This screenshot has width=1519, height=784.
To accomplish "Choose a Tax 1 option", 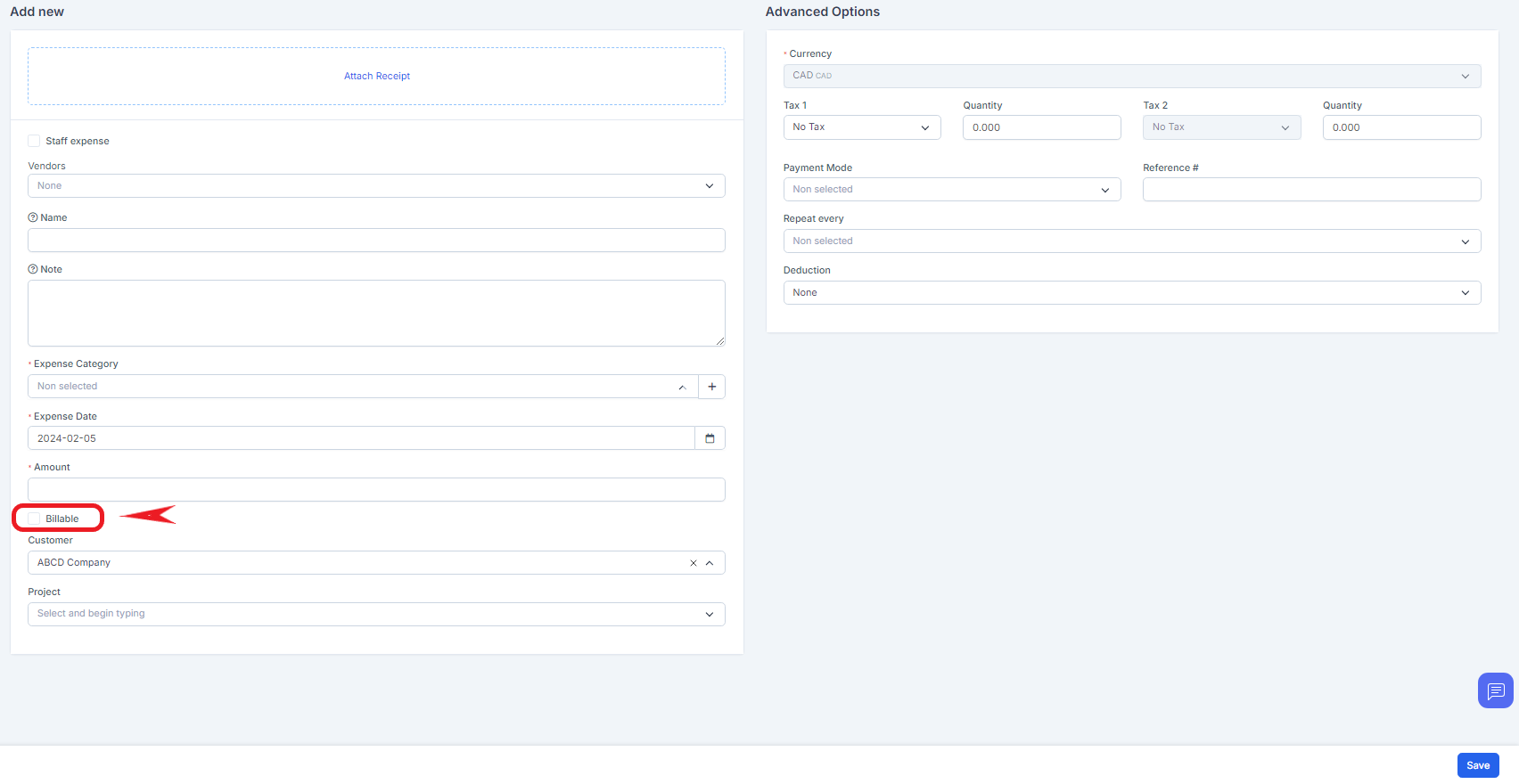I will click(x=862, y=127).
